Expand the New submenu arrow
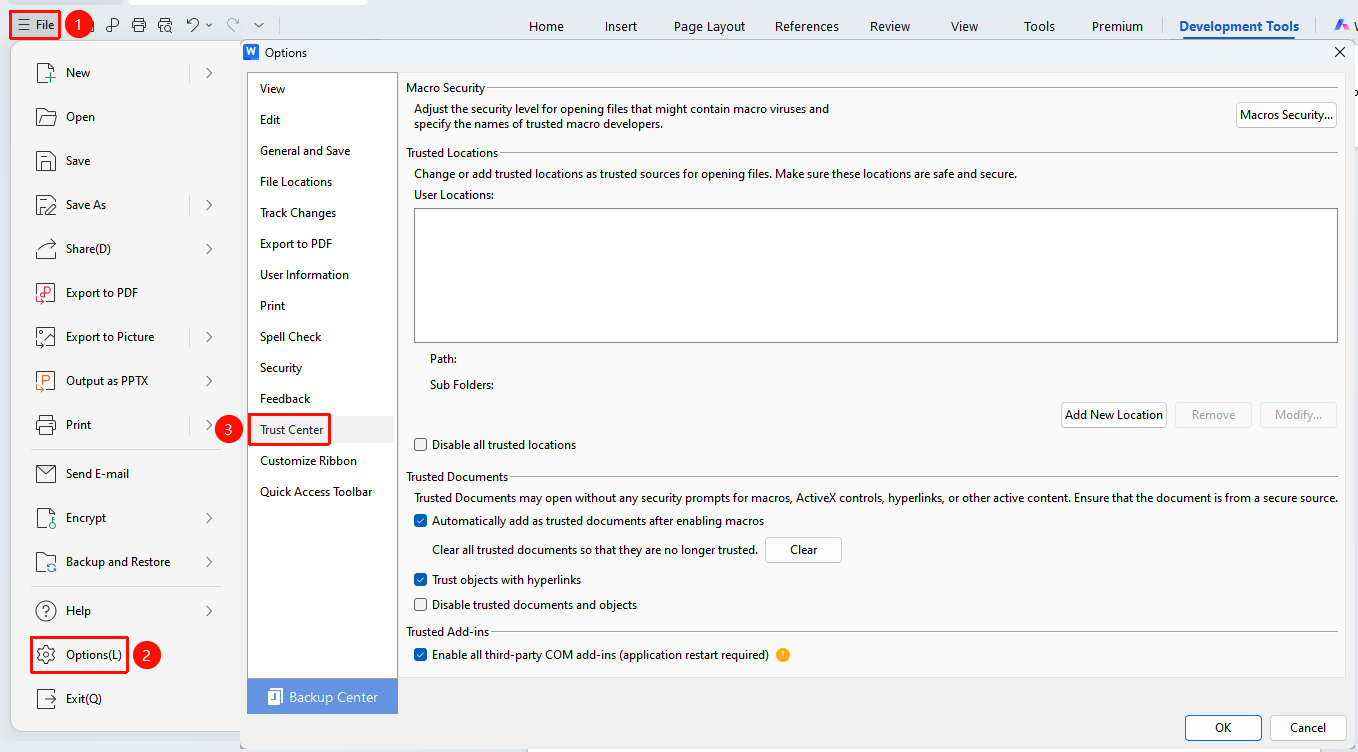Viewport: 1358px width, 752px height. click(x=209, y=73)
